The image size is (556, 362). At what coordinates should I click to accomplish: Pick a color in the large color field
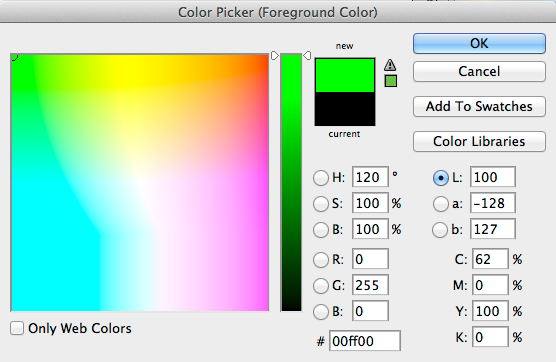click(140, 183)
